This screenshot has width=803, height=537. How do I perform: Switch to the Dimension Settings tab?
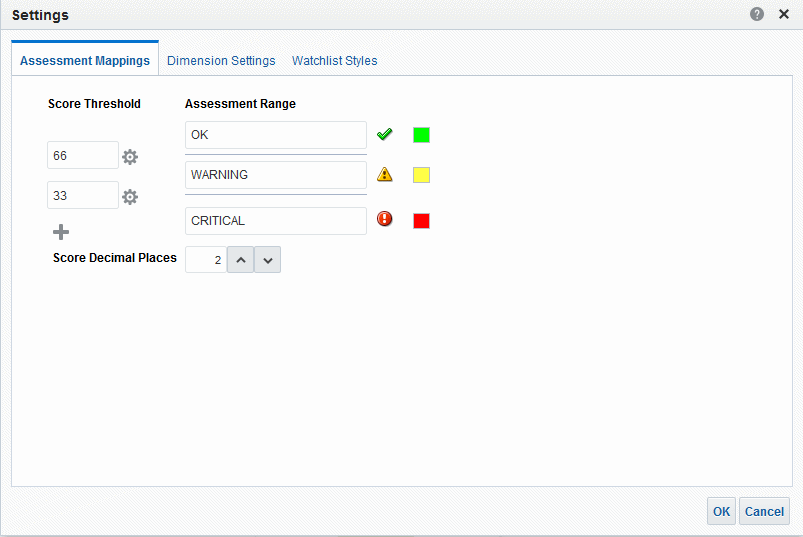pos(221,61)
